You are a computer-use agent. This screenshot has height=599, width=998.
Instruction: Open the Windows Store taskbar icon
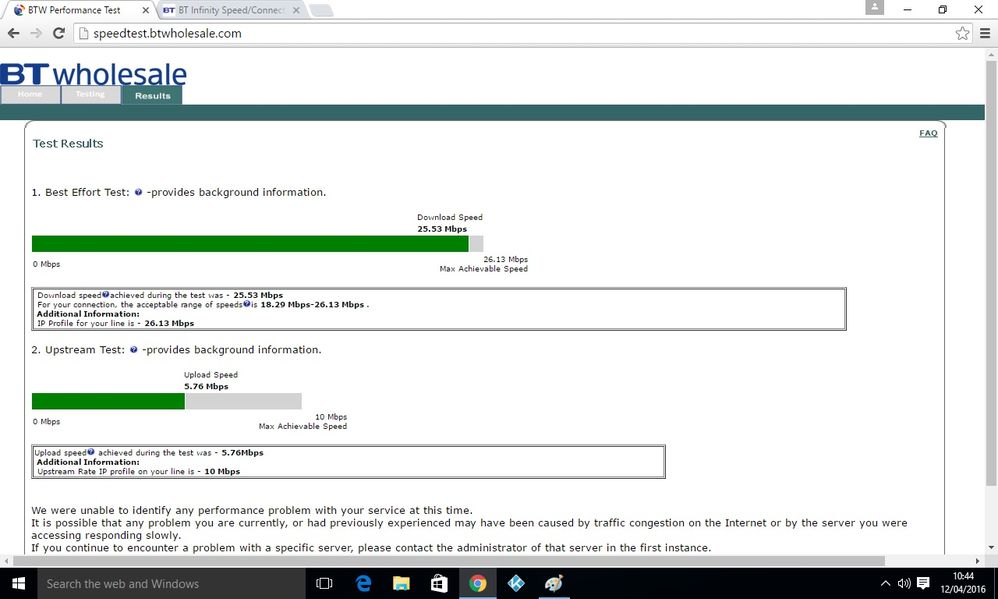(439, 584)
